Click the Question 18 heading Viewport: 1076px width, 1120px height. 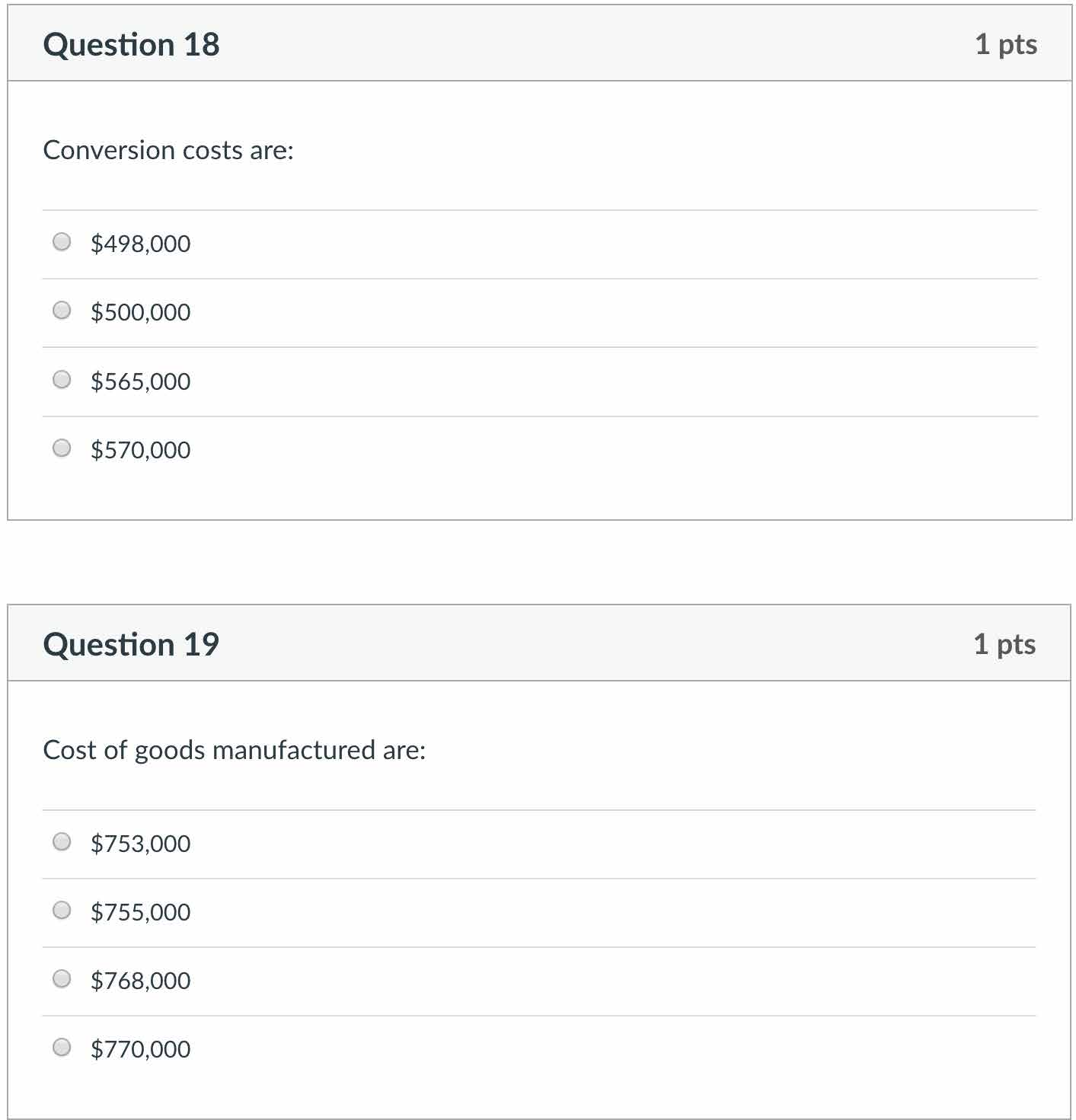point(131,45)
